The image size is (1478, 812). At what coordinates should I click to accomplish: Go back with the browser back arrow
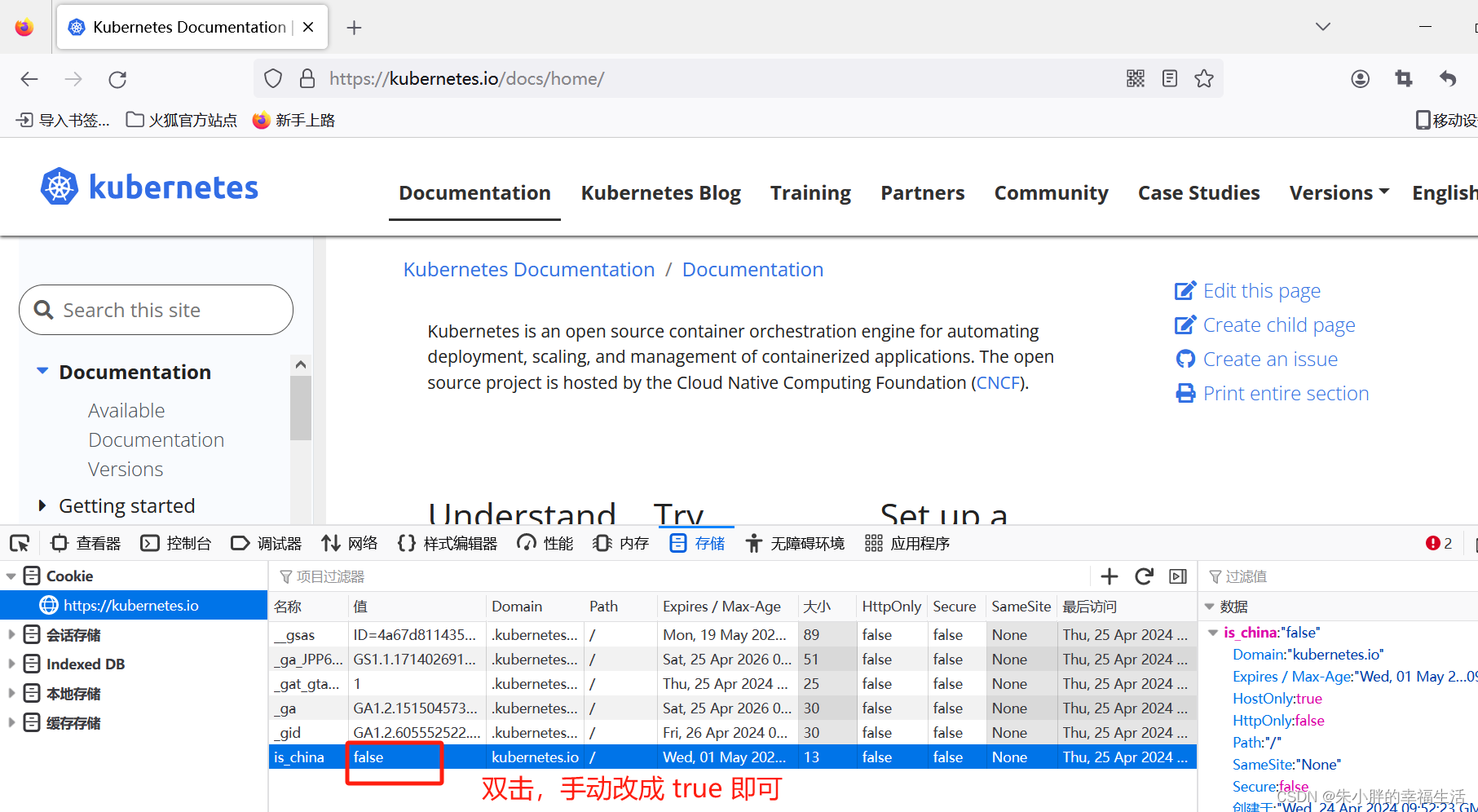[29, 79]
